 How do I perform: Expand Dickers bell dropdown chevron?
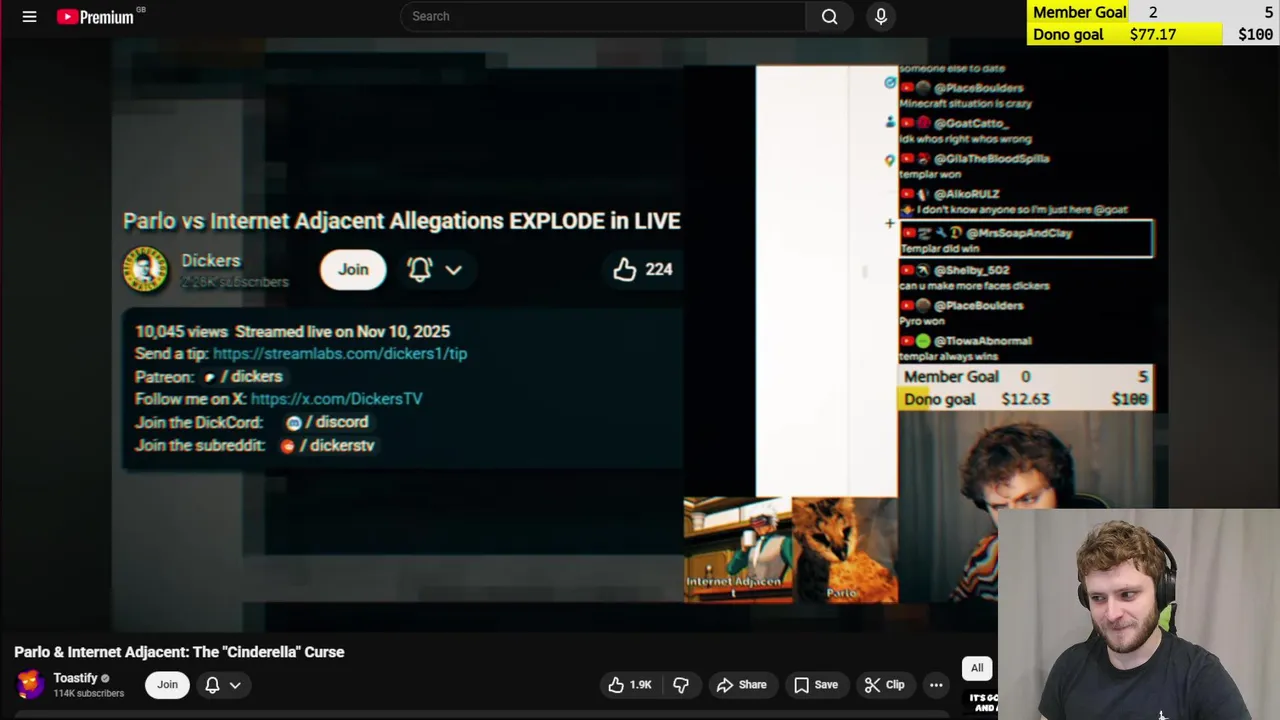pyautogui.click(x=453, y=270)
